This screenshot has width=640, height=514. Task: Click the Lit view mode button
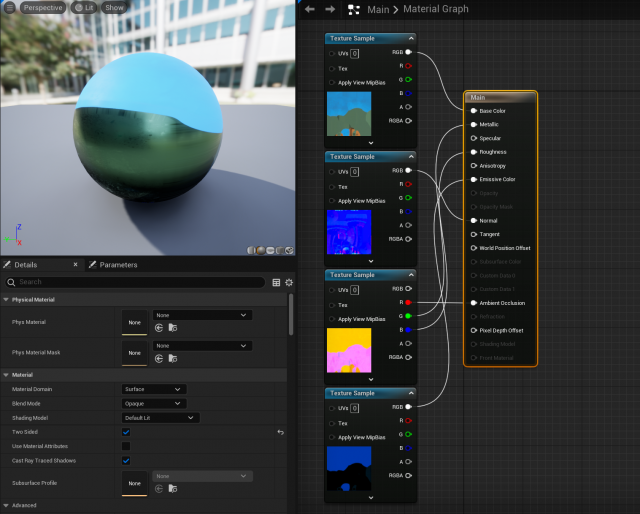click(84, 7)
